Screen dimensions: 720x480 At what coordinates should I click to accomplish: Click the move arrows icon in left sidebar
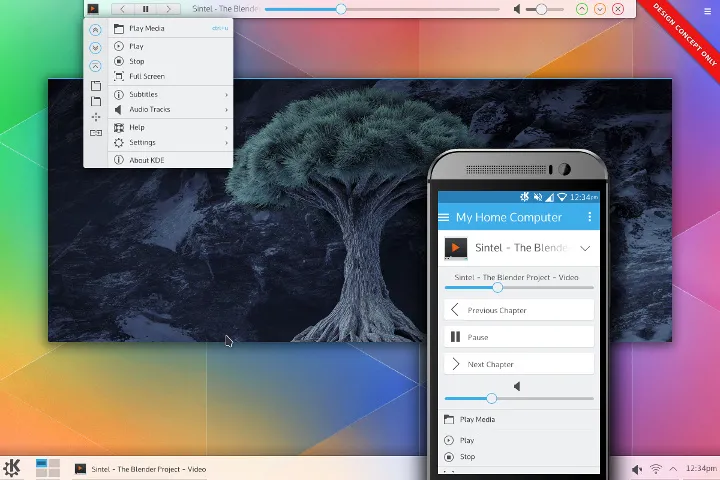[x=96, y=117]
